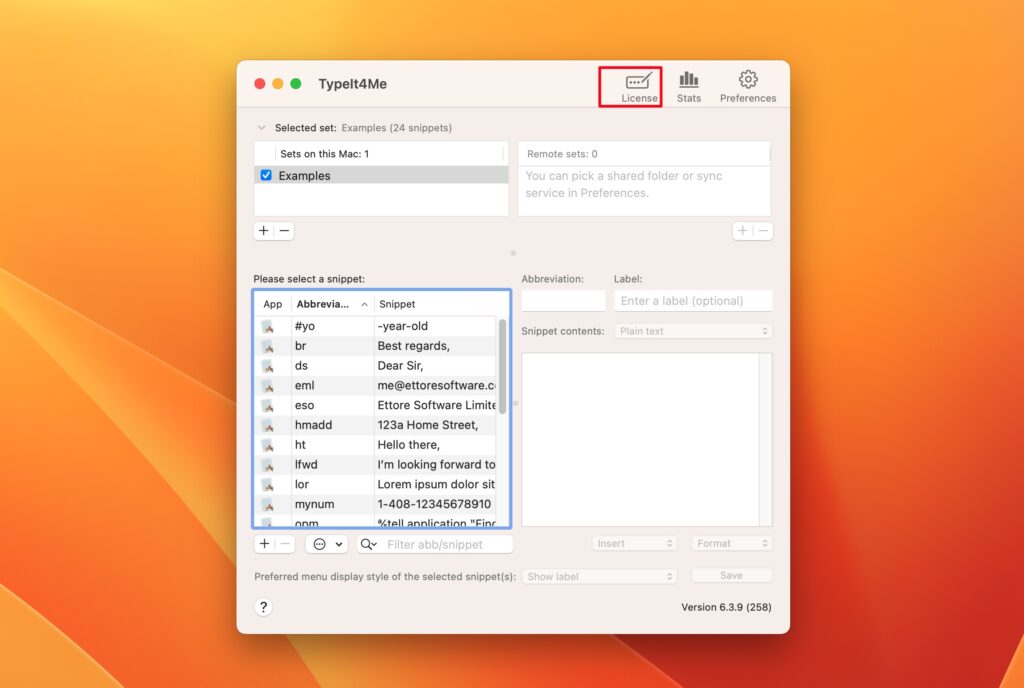Click the Insert button
The image size is (1024, 688).
click(x=634, y=543)
